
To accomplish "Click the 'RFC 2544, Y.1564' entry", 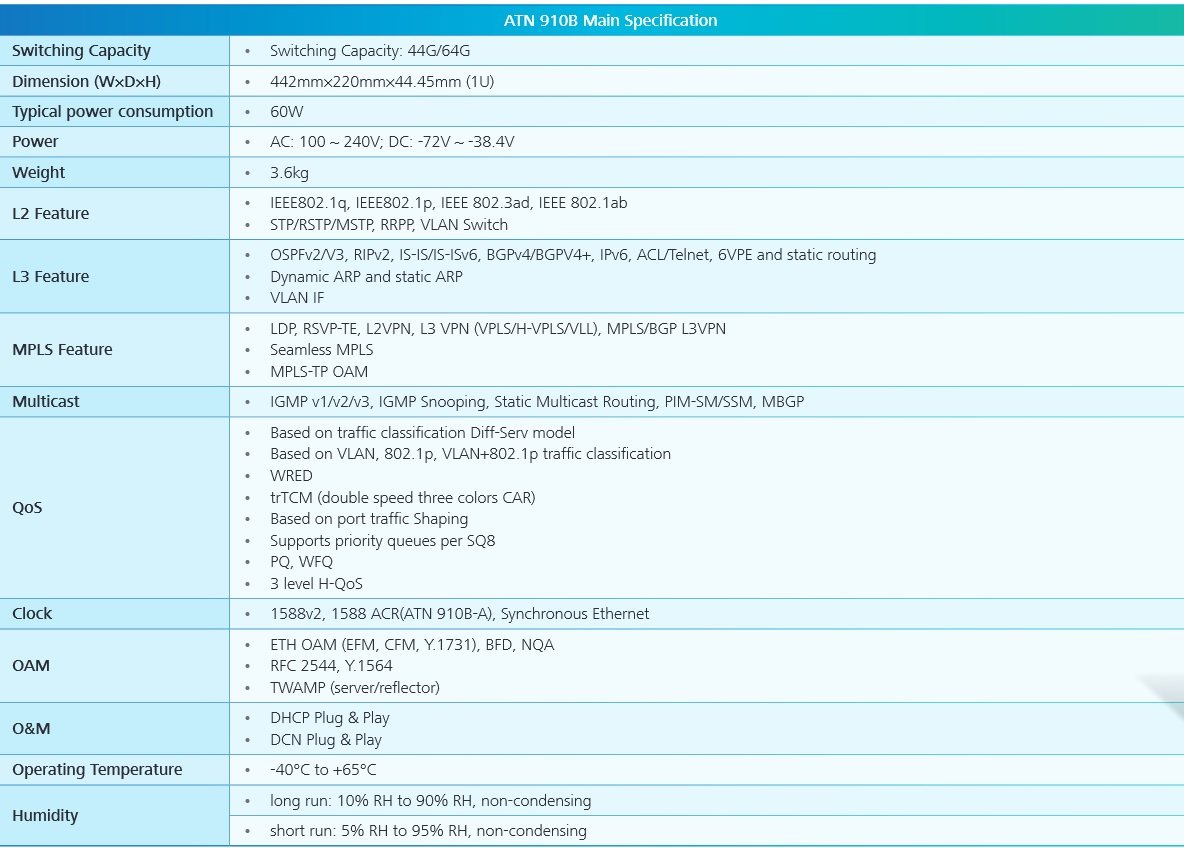I will pos(331,666).
